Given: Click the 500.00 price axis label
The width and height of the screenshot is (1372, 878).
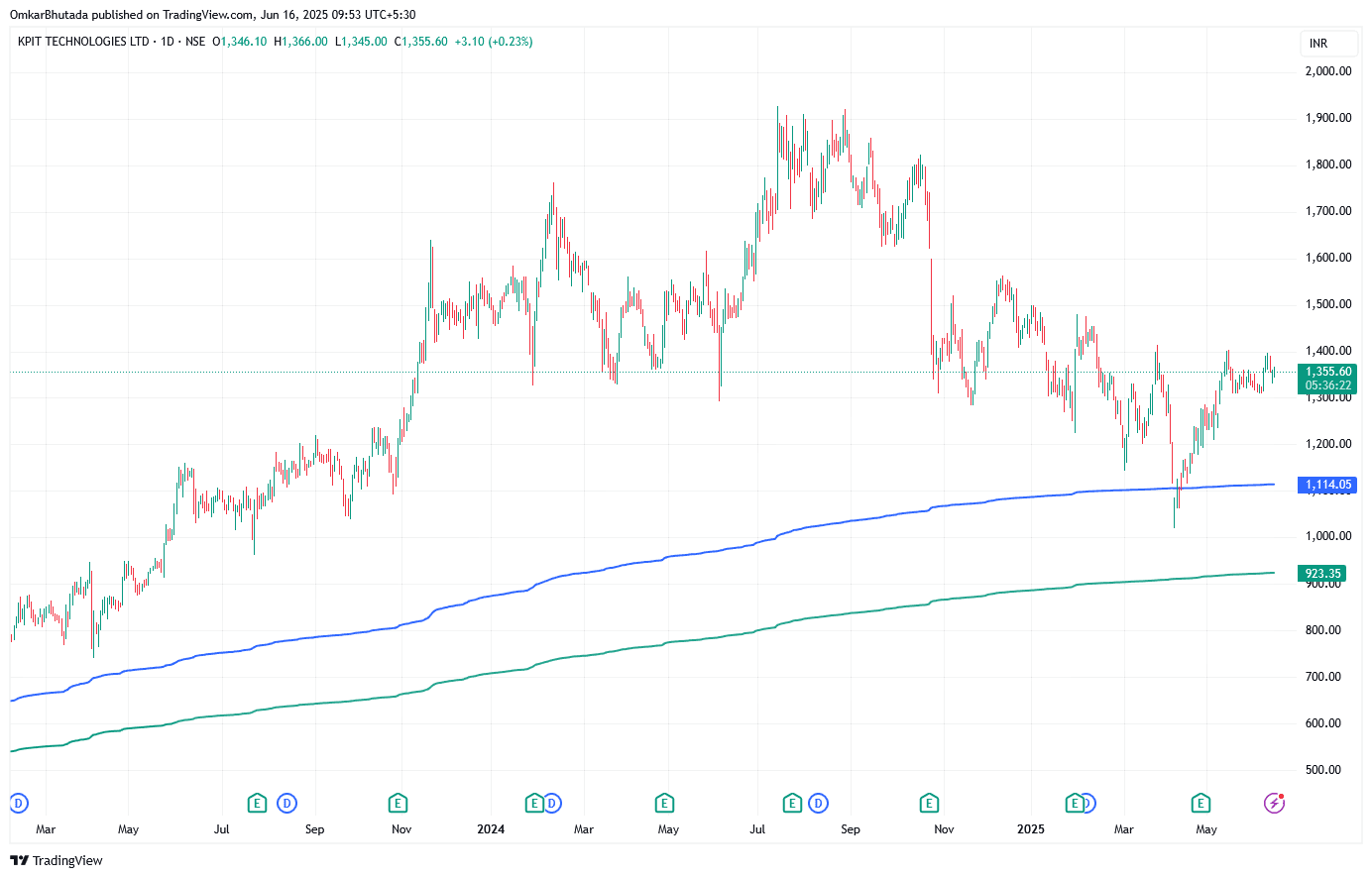Looking at the screenshot, I should pos(1323,770).
